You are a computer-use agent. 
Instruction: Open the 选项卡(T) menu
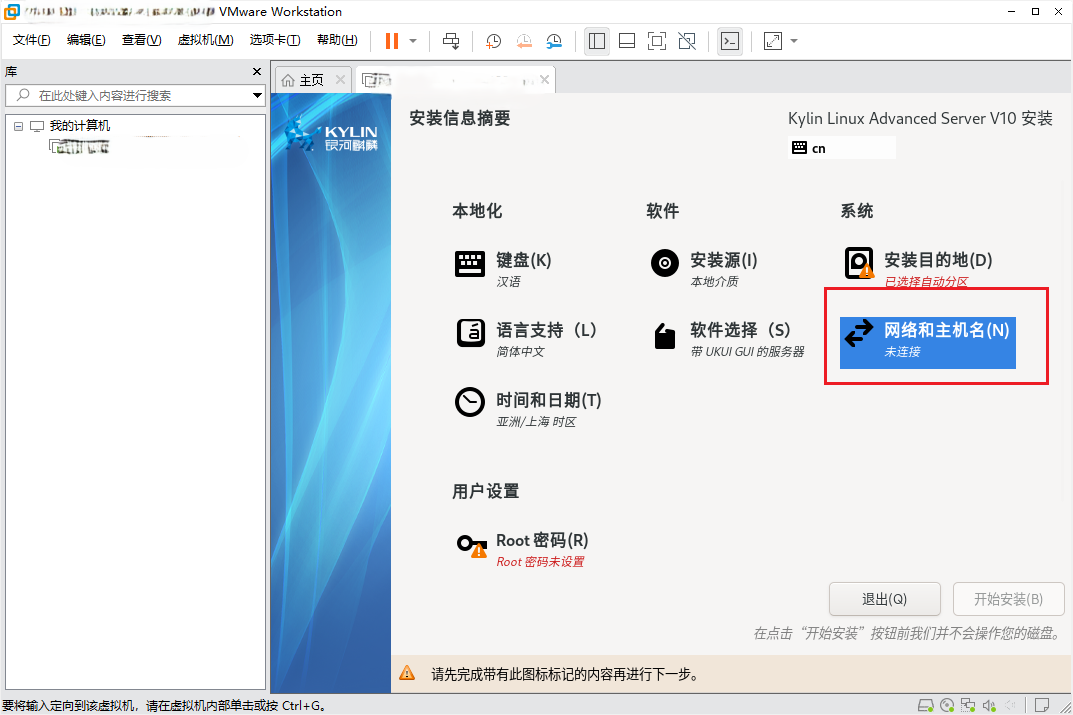(274, 40)
